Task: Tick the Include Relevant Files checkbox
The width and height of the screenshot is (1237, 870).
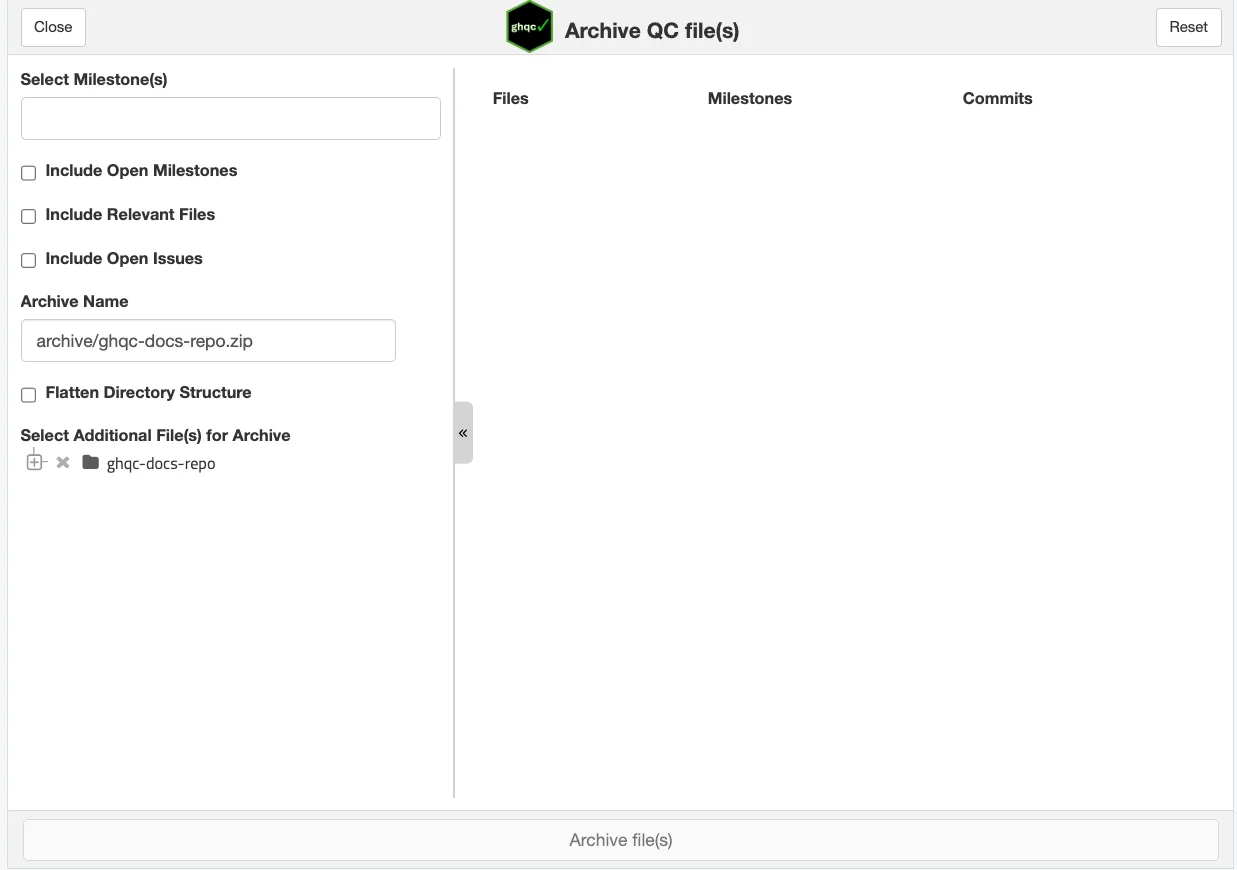Action: tap(29, 217)
